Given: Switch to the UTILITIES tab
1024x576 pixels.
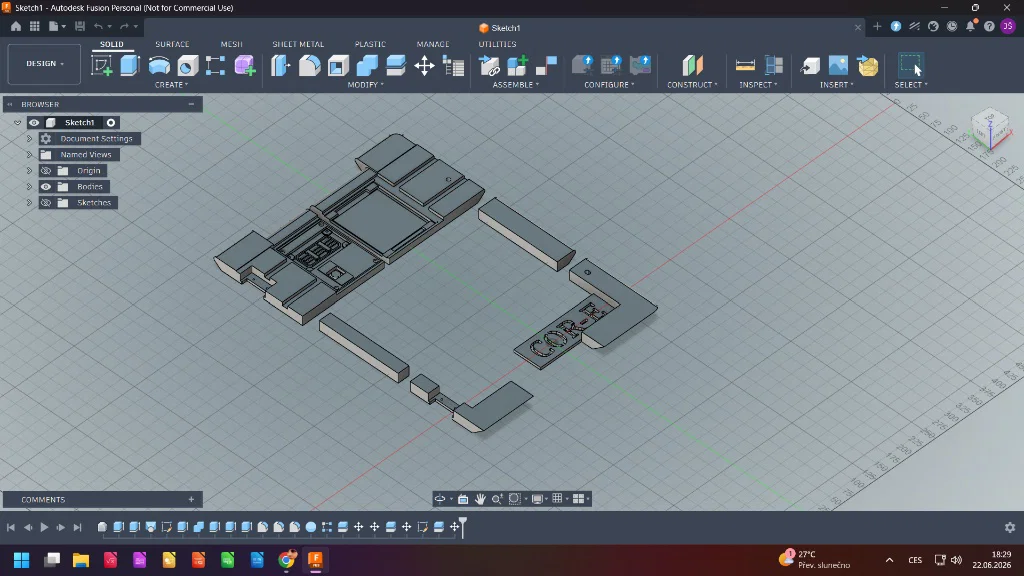Looking at the screenshot, I should (x=497, y=44).
